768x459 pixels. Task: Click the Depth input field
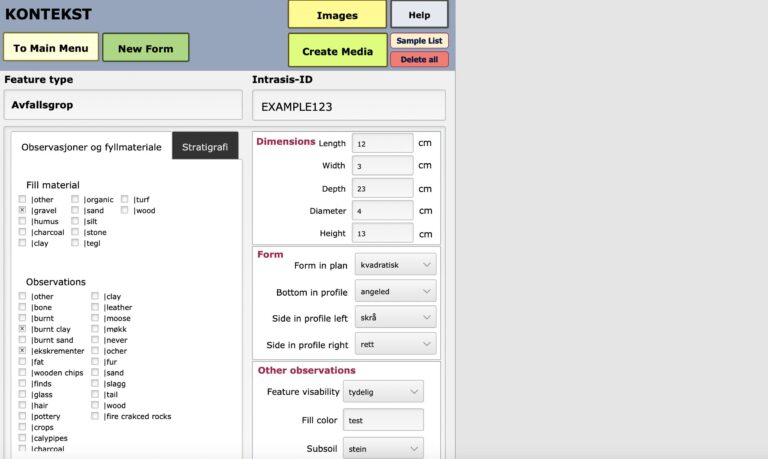coord(383,188)
